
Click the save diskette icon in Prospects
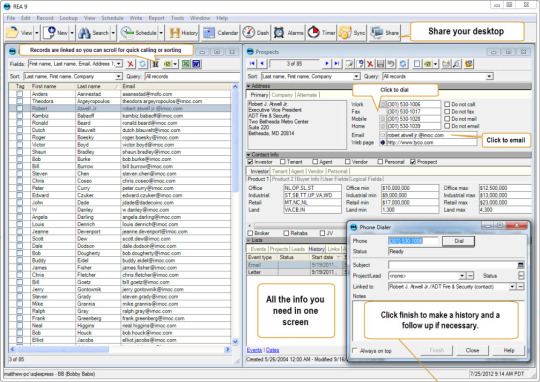click(380, 63)
